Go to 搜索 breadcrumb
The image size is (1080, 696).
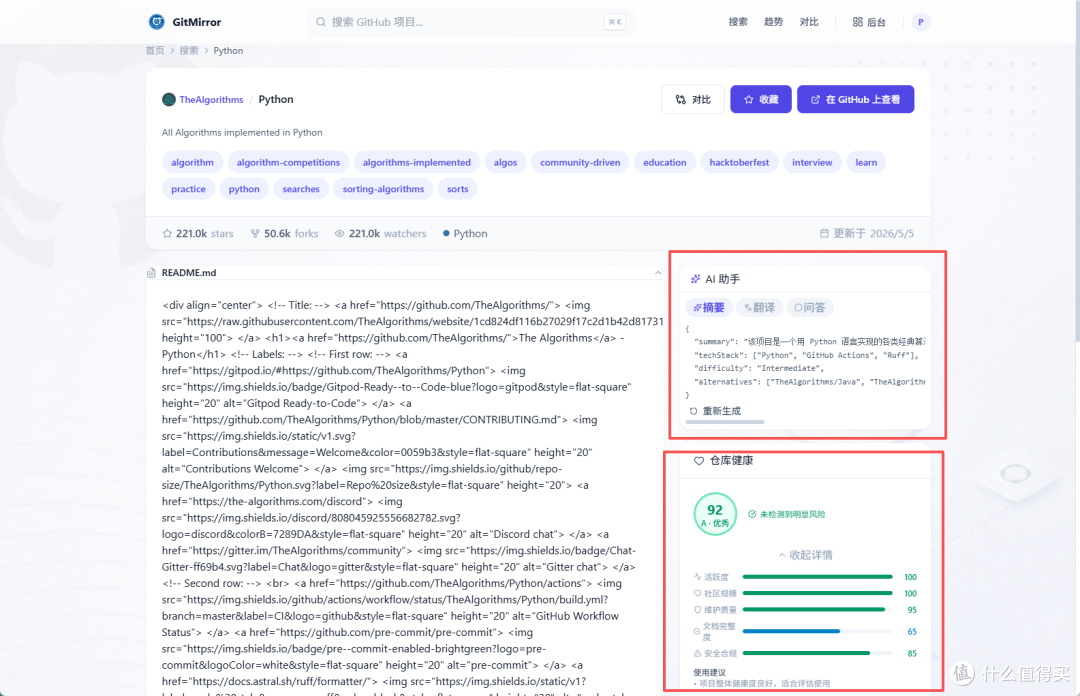point(189,50)
